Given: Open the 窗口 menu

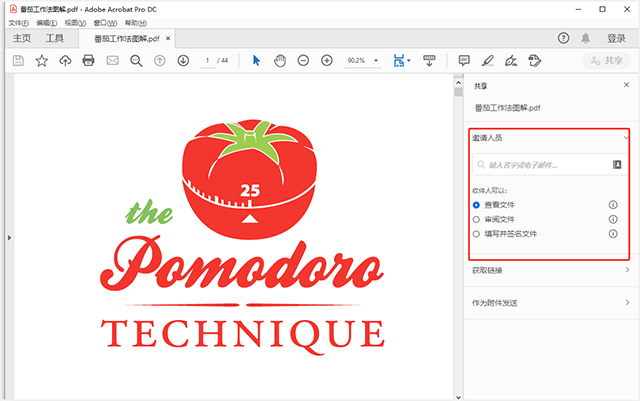Looking at the screenshot, I should 105,23.
